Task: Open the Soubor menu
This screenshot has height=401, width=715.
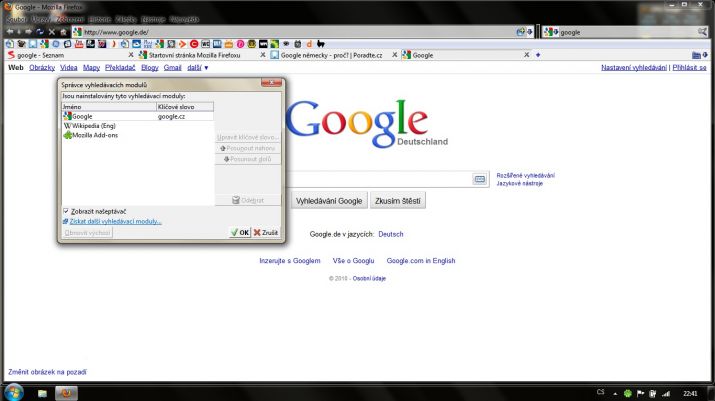Action: pyautogui.click(x=16, y=19)
